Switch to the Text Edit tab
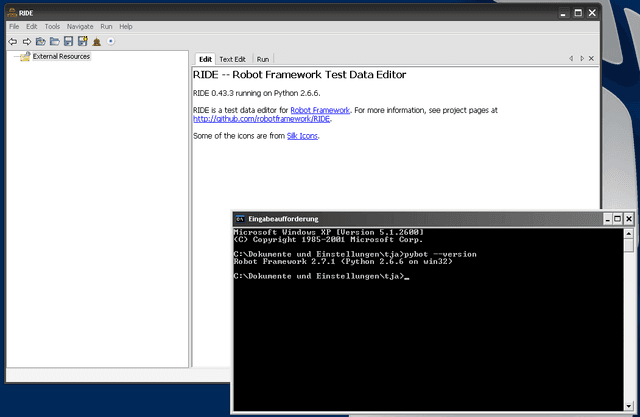The width and height of the screenshot is (640, 417). pyautogui.click(x=232, y=60)
